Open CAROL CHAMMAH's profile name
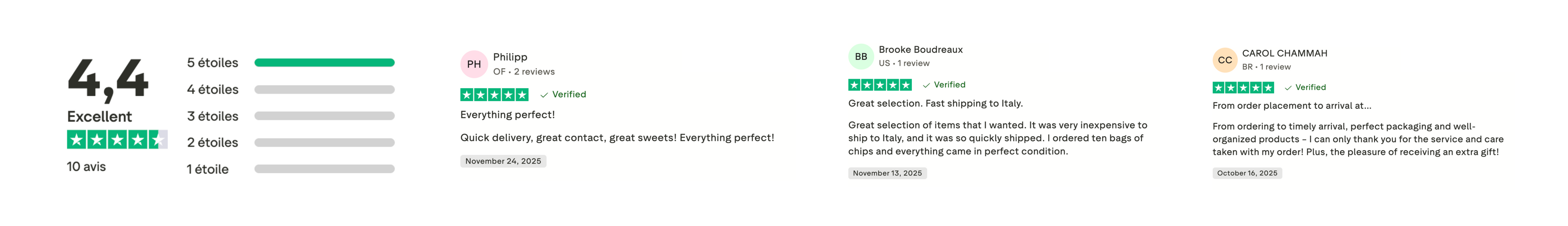Viewport: 1568px width, 226px height. tap(1284, 53)
